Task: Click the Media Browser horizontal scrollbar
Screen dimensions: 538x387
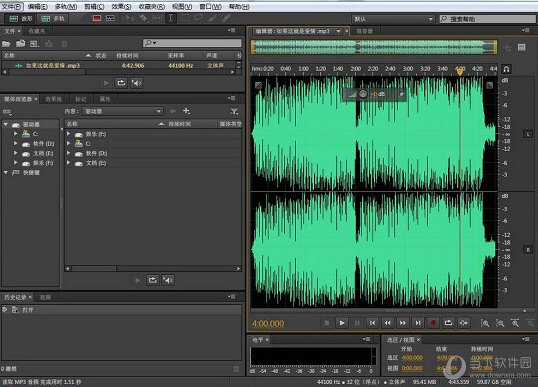Action: (153, 268)
